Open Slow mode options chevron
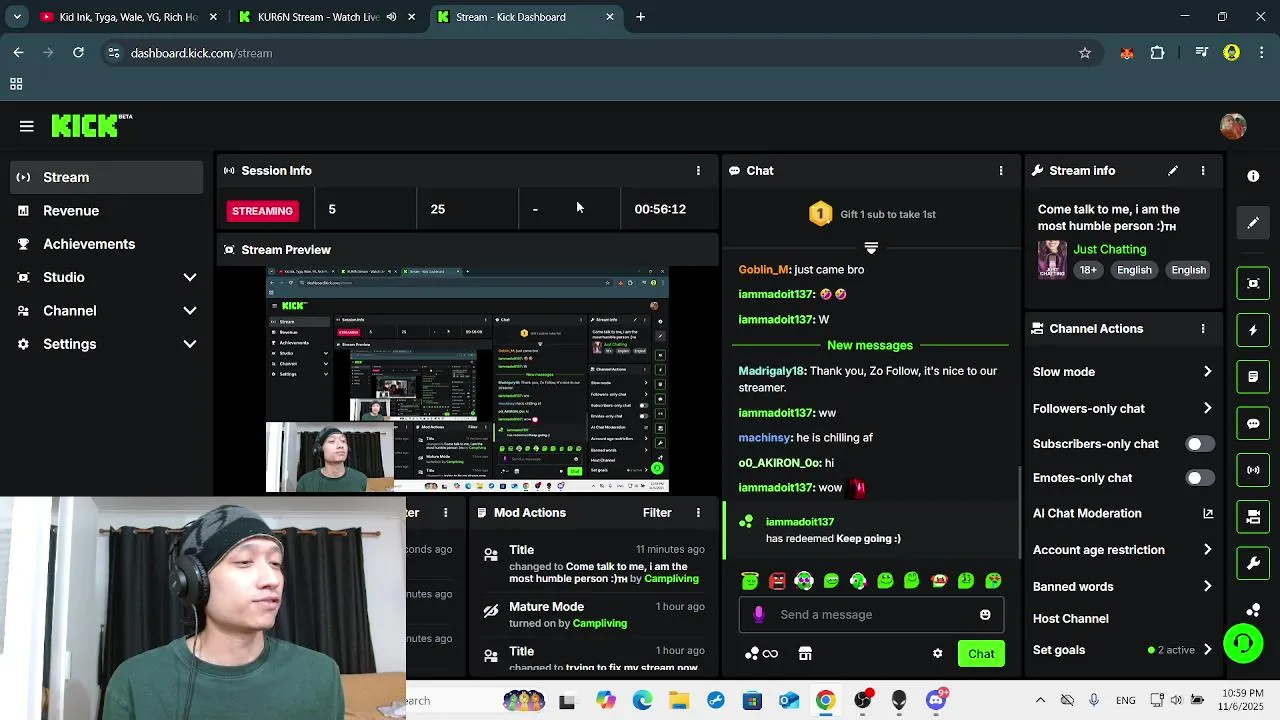Image resolution: width=1280 pixels, height=720 pixels. point(1207,372)
